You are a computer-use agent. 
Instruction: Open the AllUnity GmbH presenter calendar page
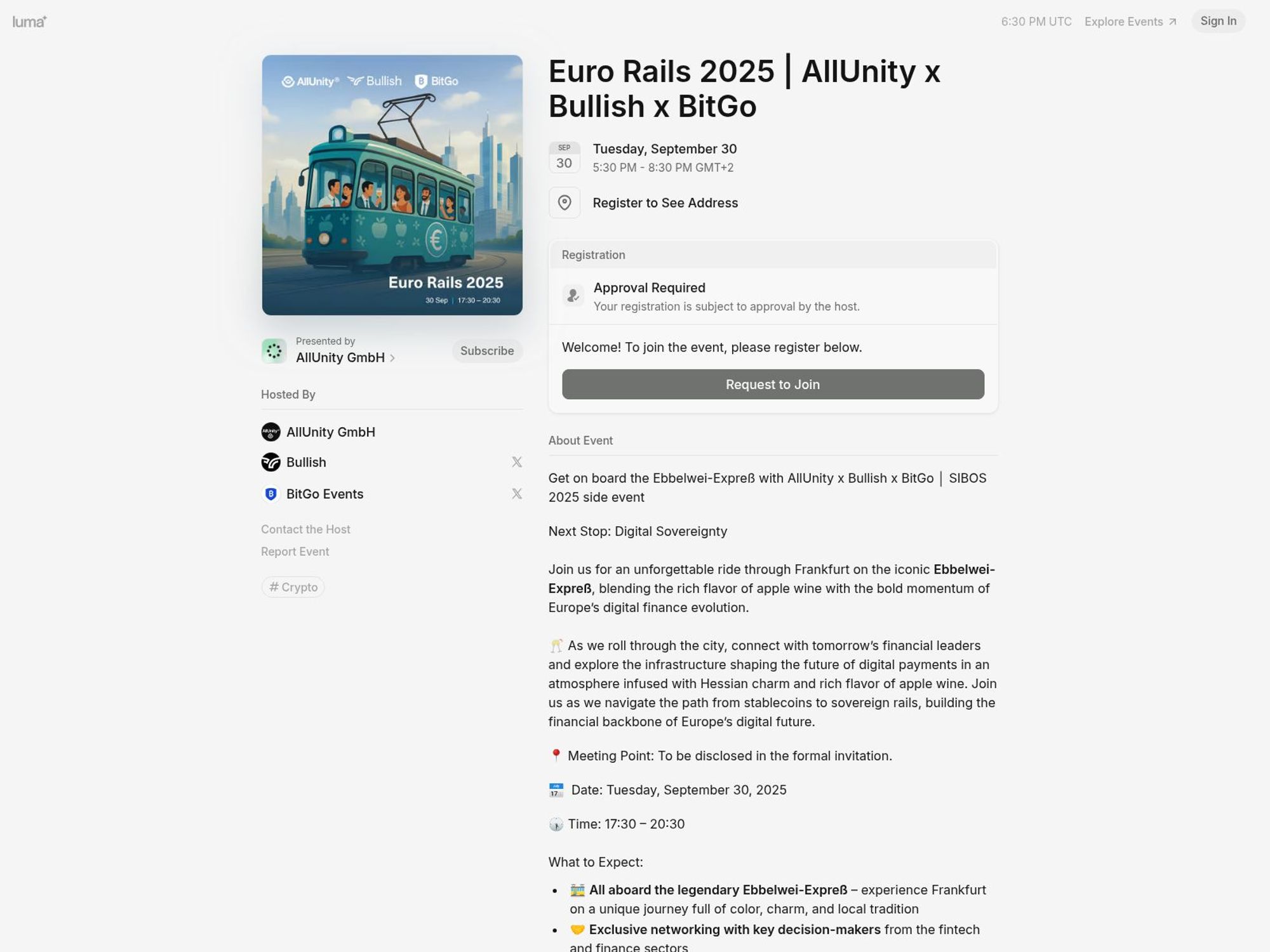pos(340,357)
